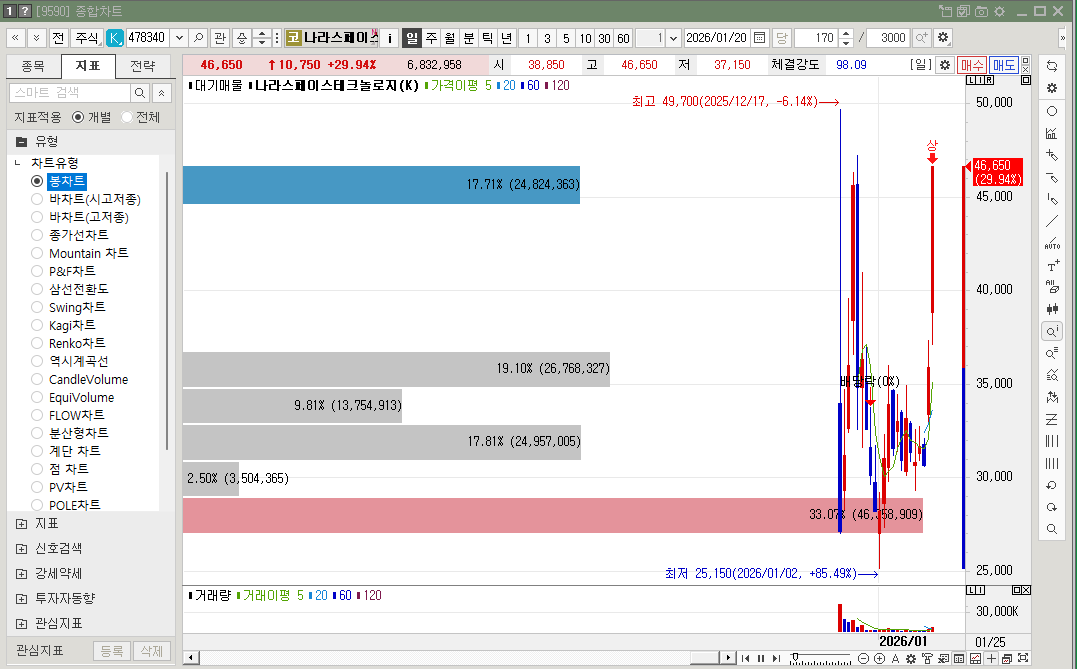Expand the 강세약세 tree section

pos(21,574)
